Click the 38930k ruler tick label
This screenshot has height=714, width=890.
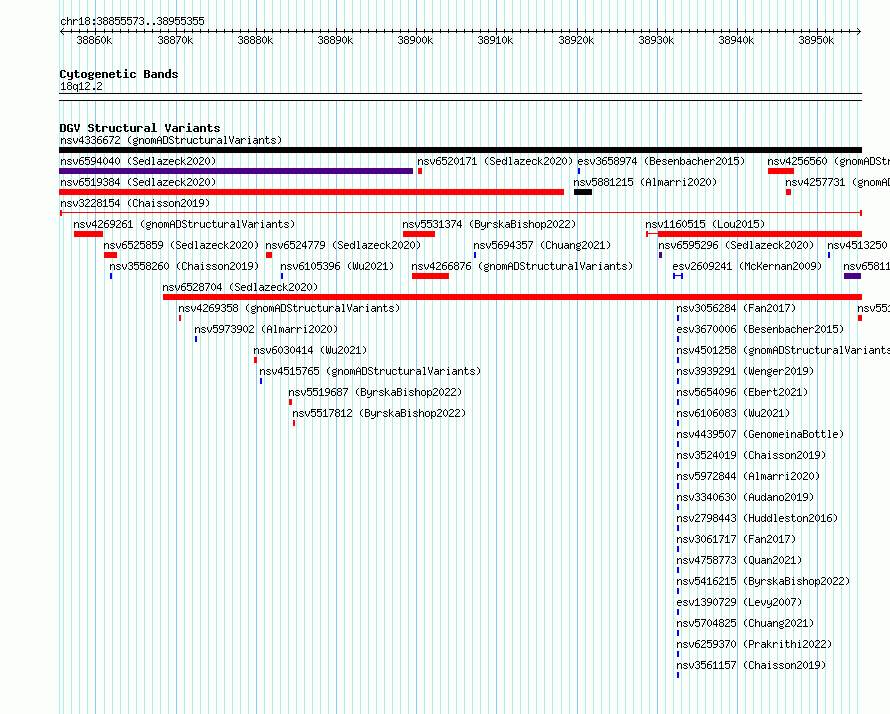[x=656, y=40]
